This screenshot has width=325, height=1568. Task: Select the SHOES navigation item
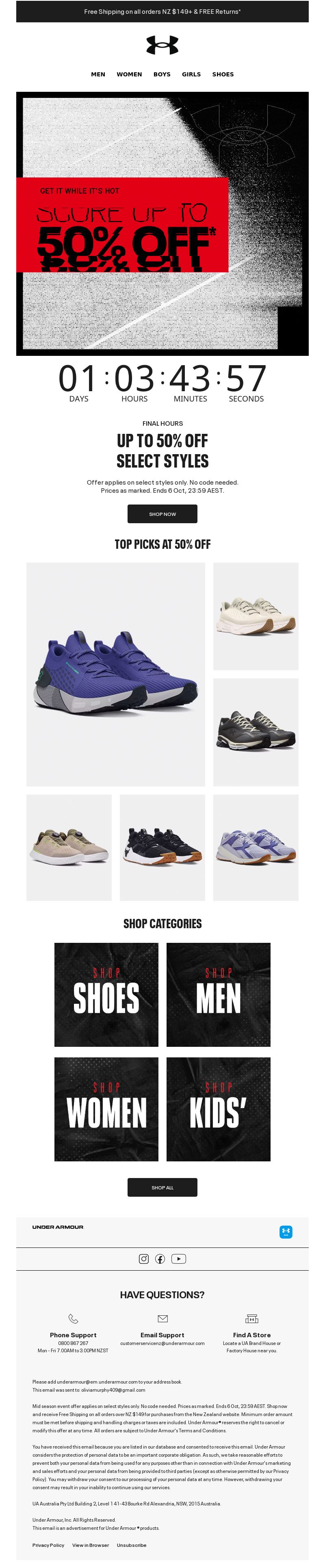coord(223,74)
